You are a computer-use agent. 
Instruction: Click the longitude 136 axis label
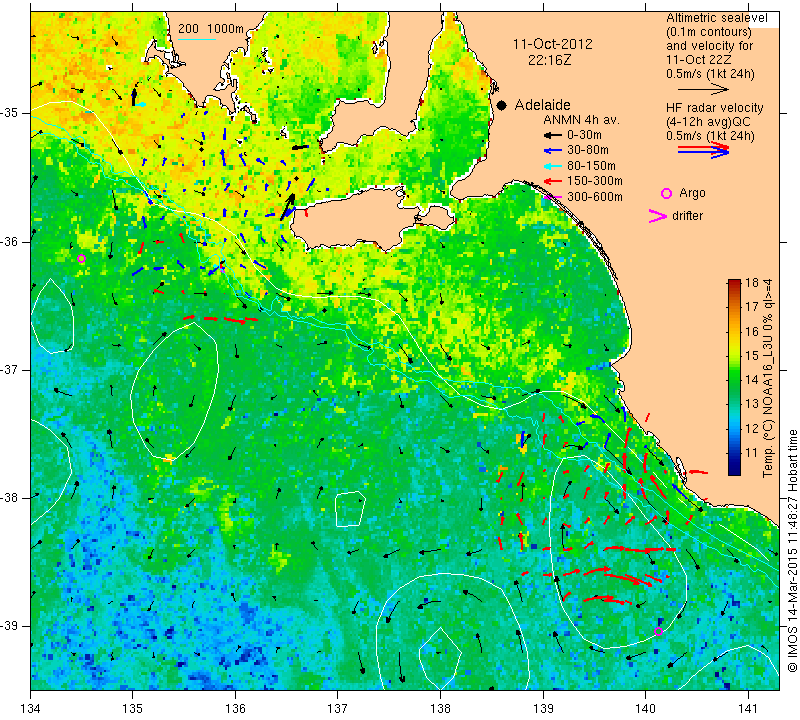pos(236,709)
